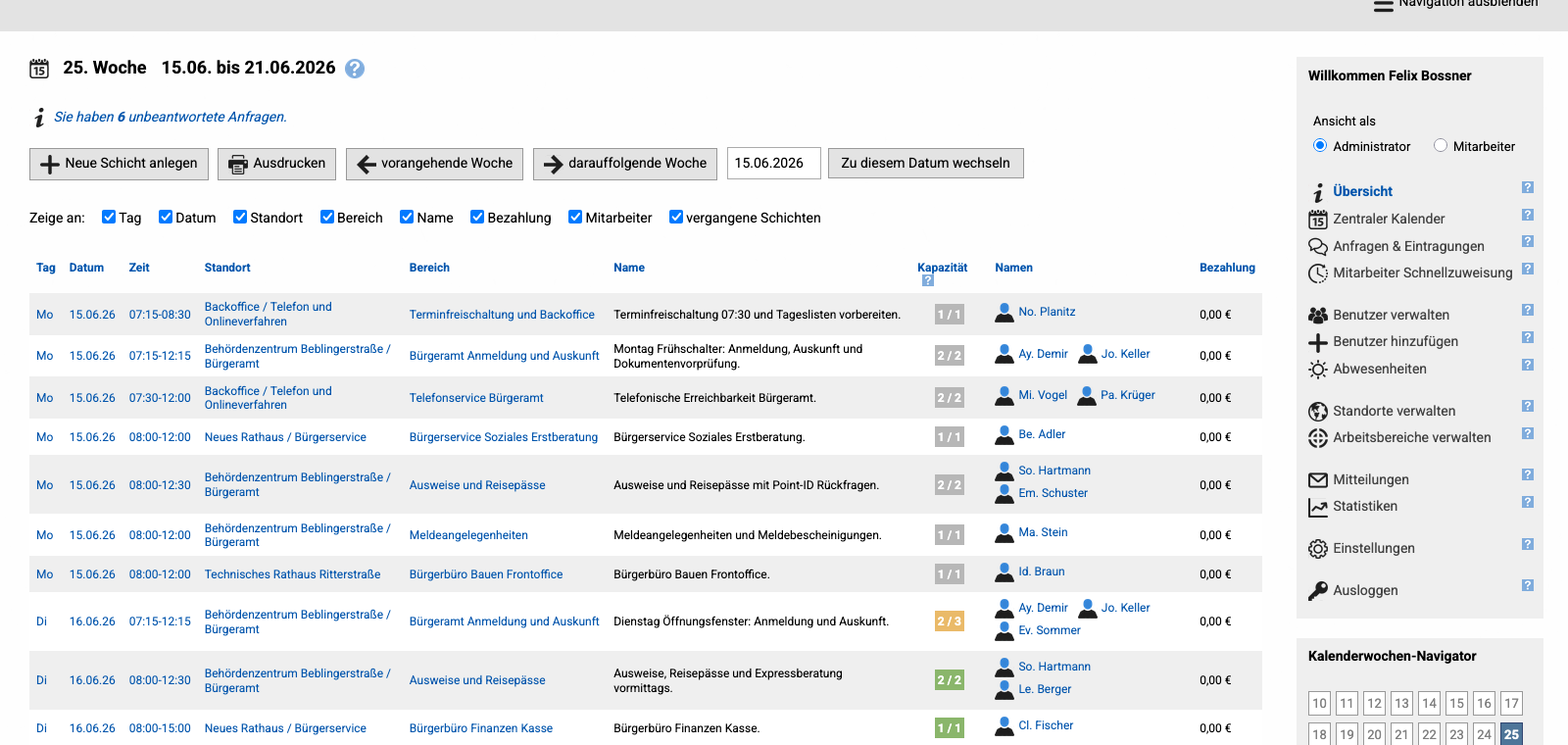1568x745 pixels.
Task: Open Zentraler Kalender in the sidebar
Action: [x=1389, y=219]
